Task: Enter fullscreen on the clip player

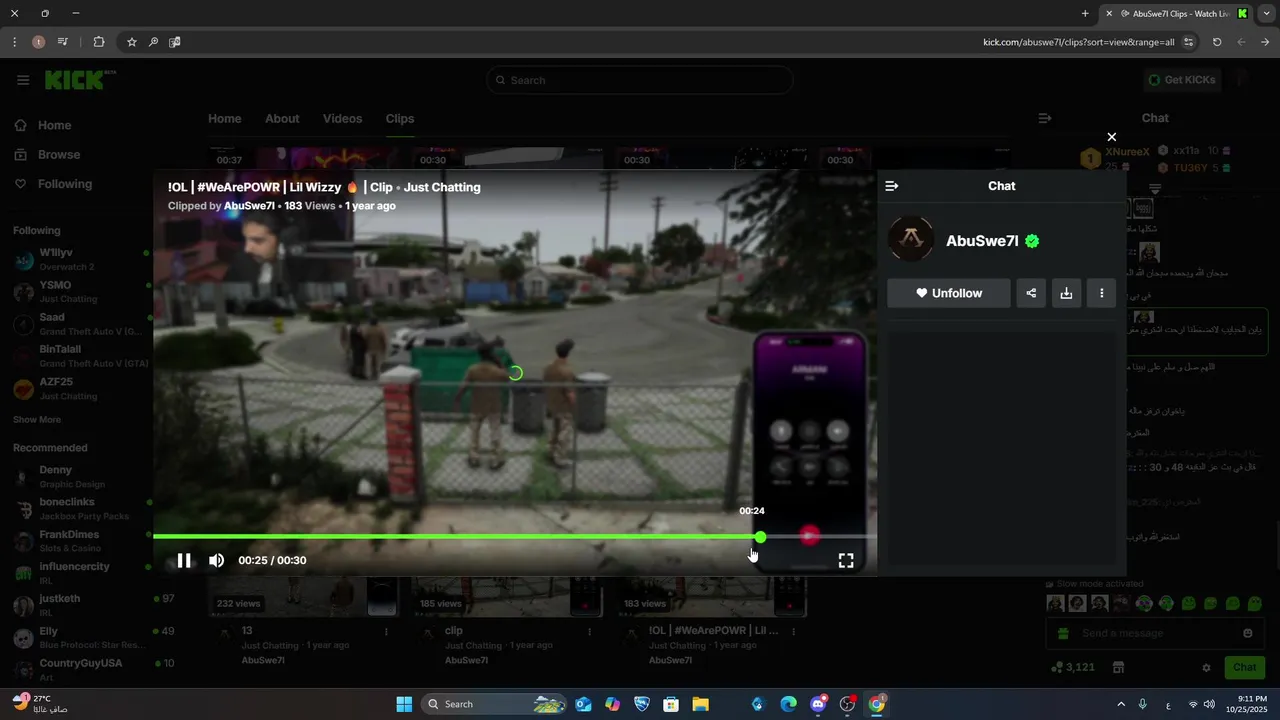Action: tap(846, 560)
